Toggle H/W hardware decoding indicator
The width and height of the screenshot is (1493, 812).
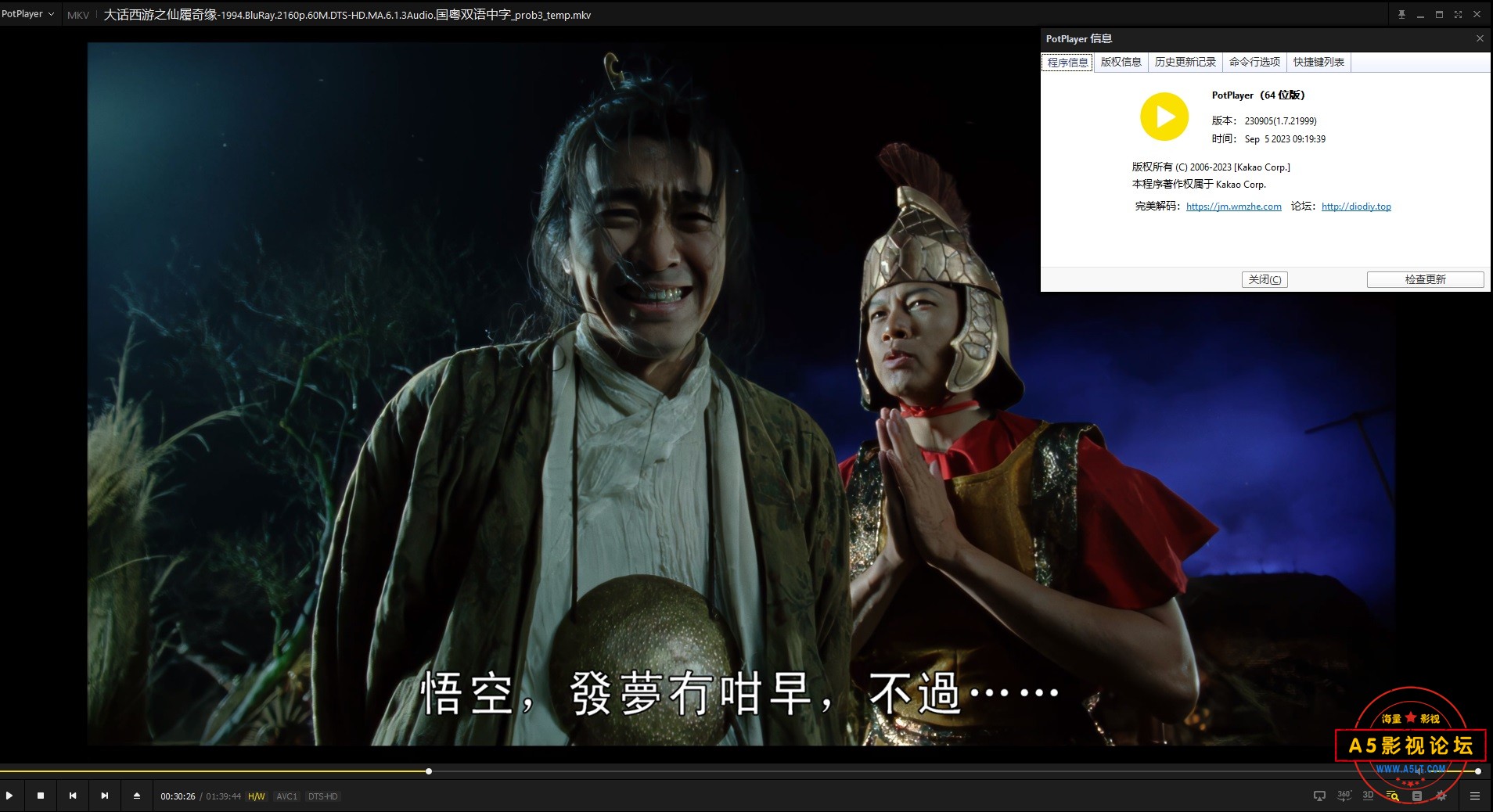(257, 796)
